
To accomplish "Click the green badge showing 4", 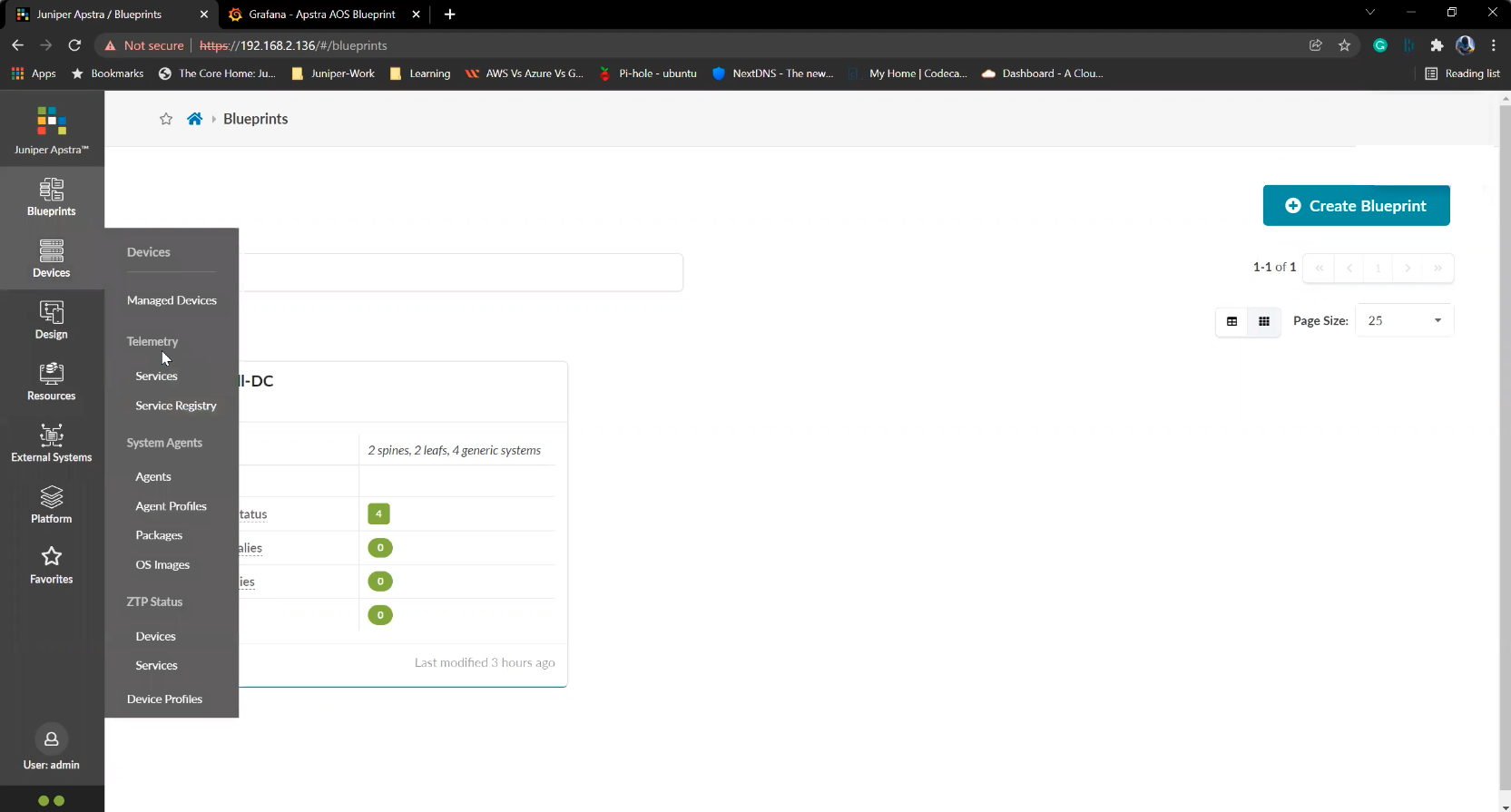I will (378, 514).
